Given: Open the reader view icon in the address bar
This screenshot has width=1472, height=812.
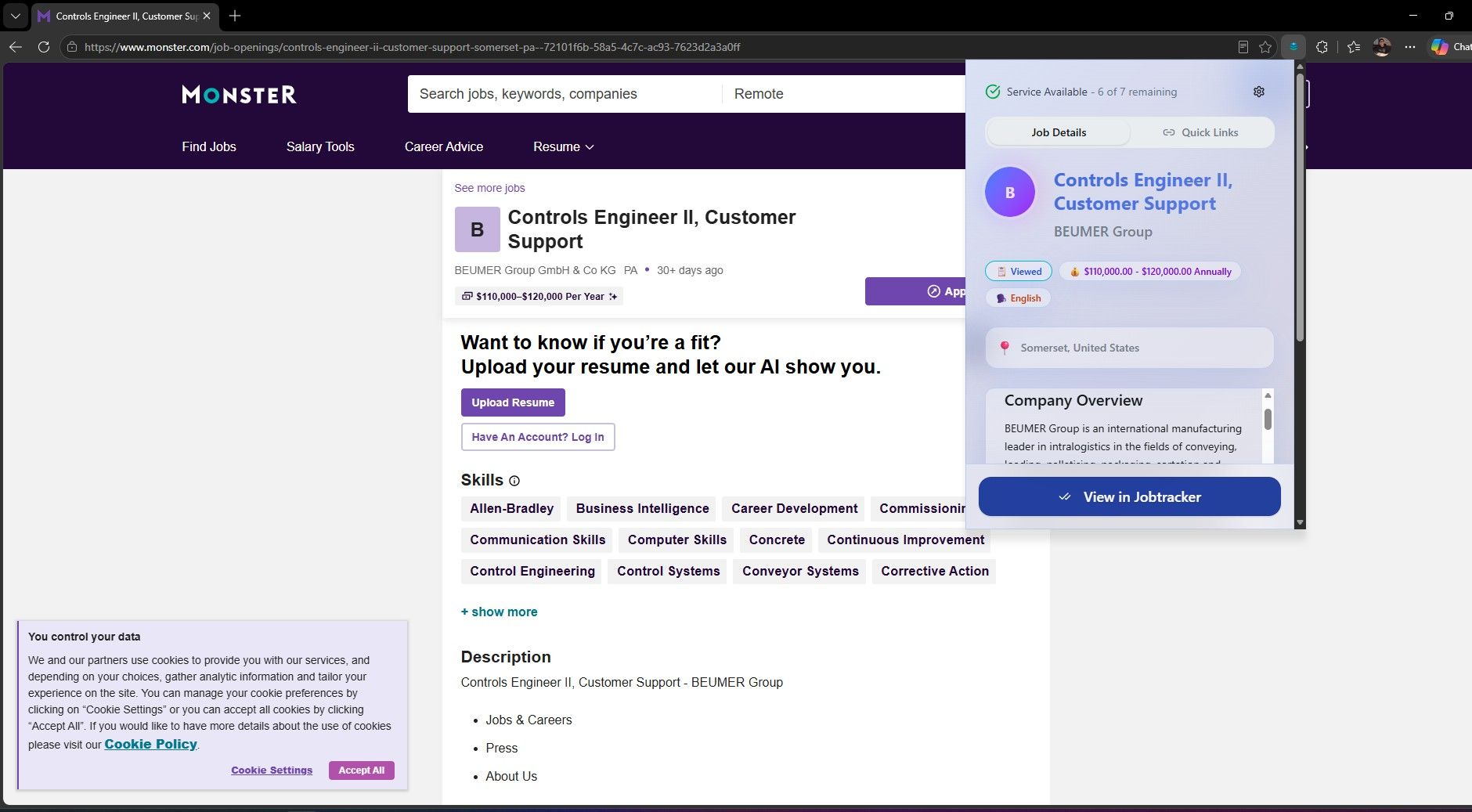Looking at the screenshot, I should 1243,47.
